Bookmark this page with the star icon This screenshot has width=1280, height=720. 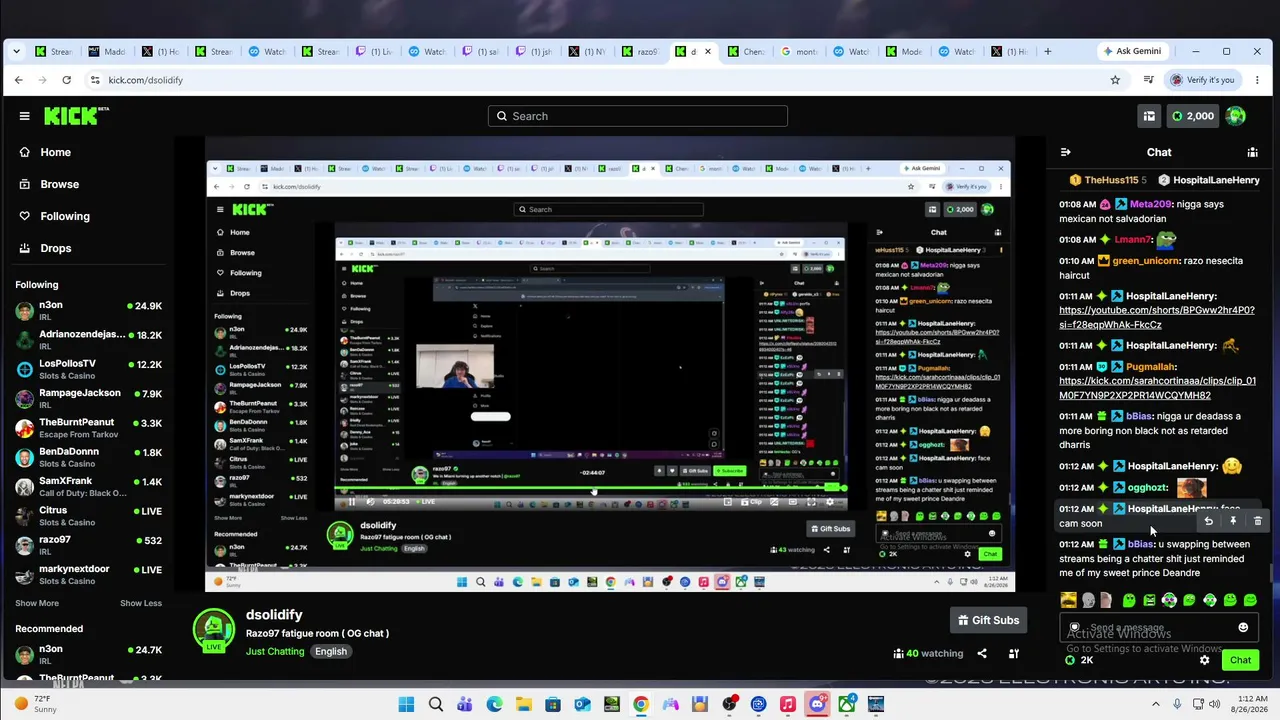coord(1115,80)
